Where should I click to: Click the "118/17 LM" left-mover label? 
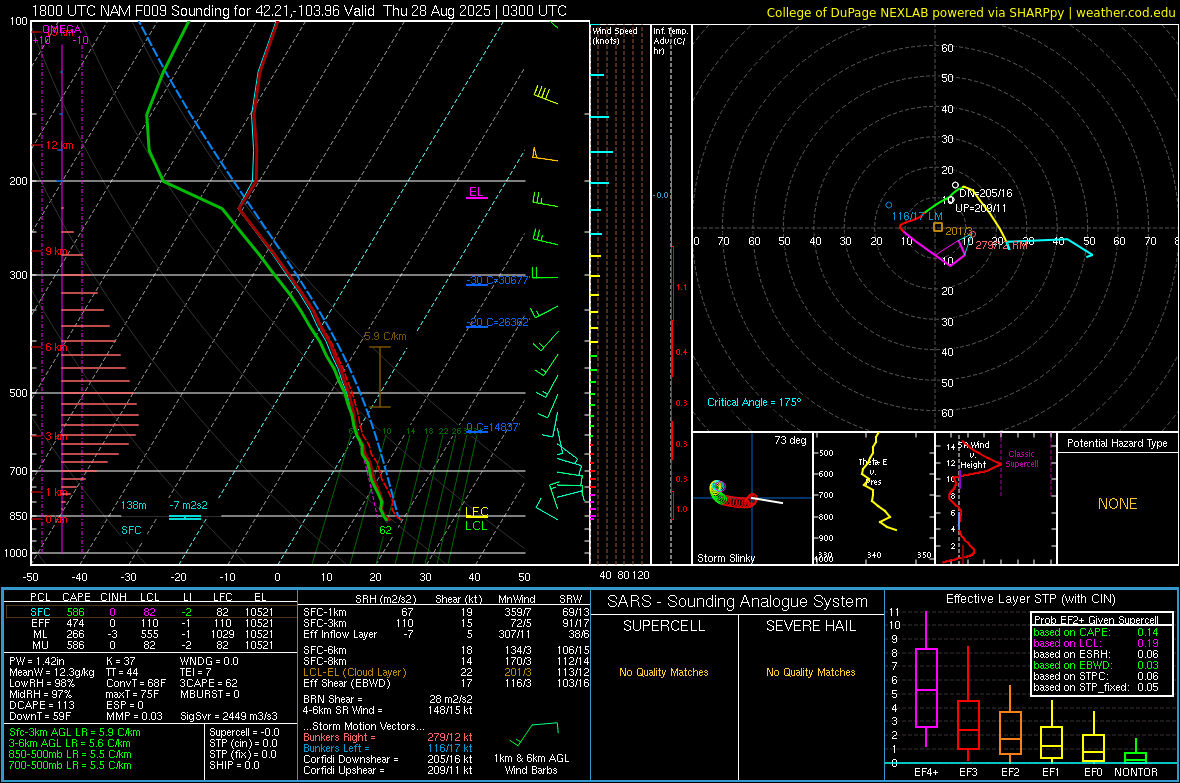pyautogui.click(x=917, y=216)
